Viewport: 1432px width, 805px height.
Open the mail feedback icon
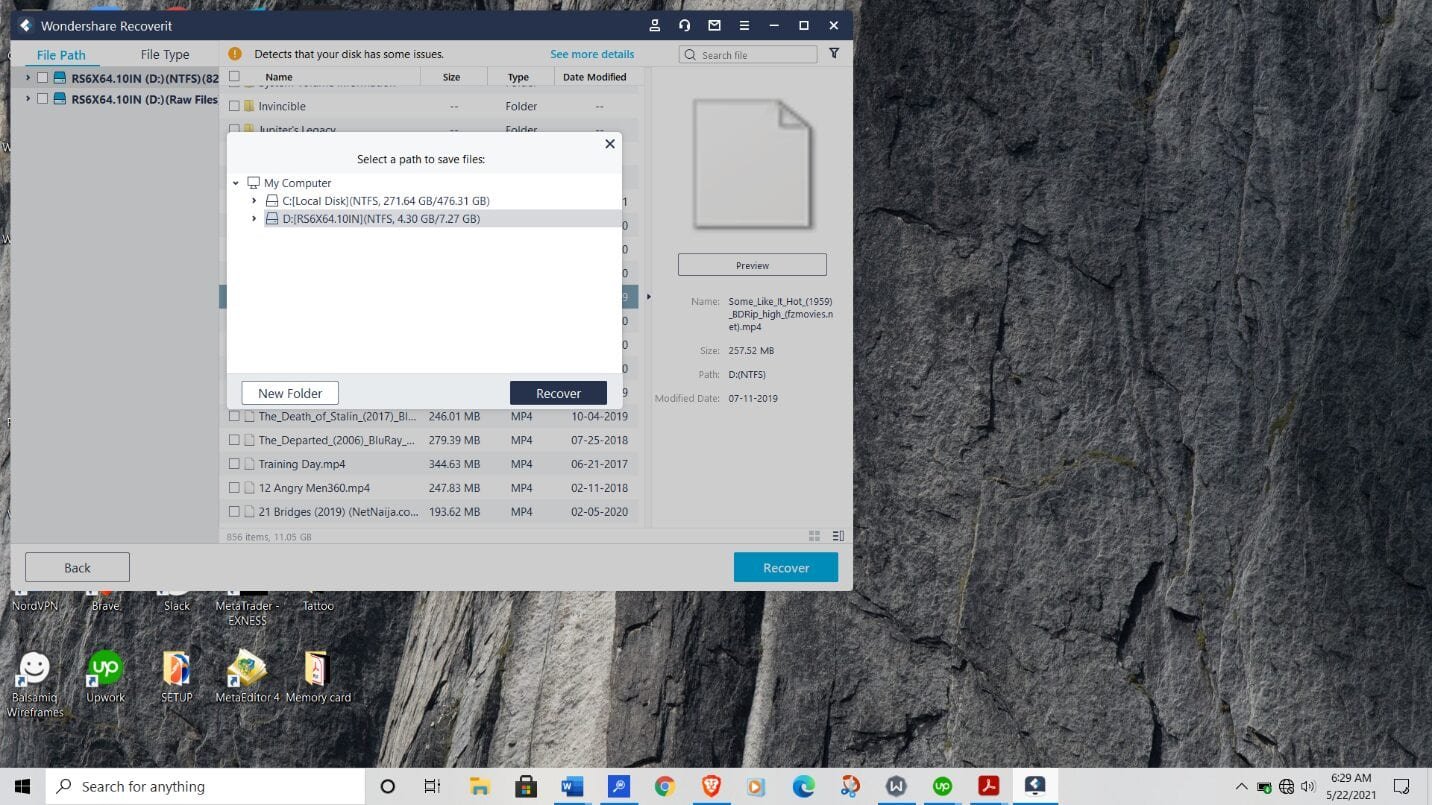(714, 26)
